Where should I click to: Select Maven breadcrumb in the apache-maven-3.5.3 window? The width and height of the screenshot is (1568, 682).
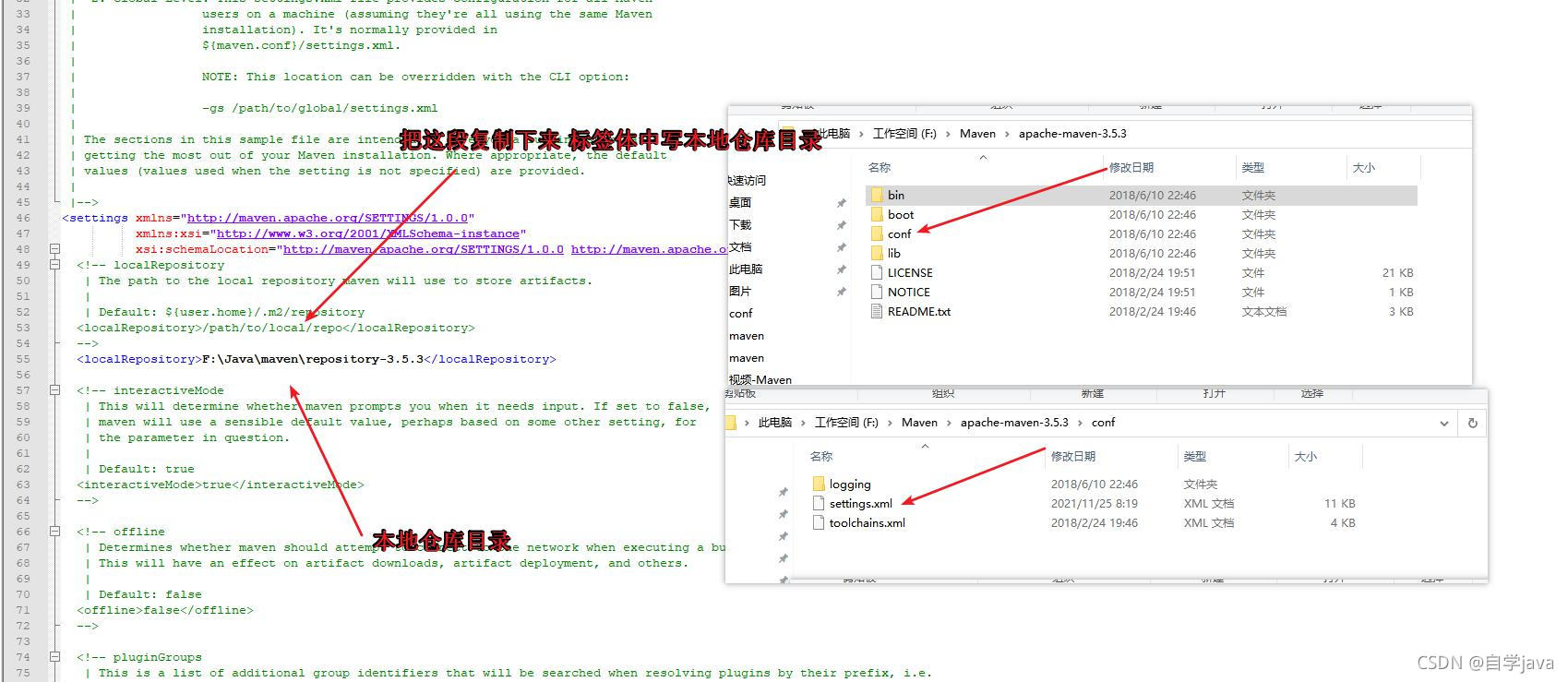pyautogui.click(x=977, y=134)
